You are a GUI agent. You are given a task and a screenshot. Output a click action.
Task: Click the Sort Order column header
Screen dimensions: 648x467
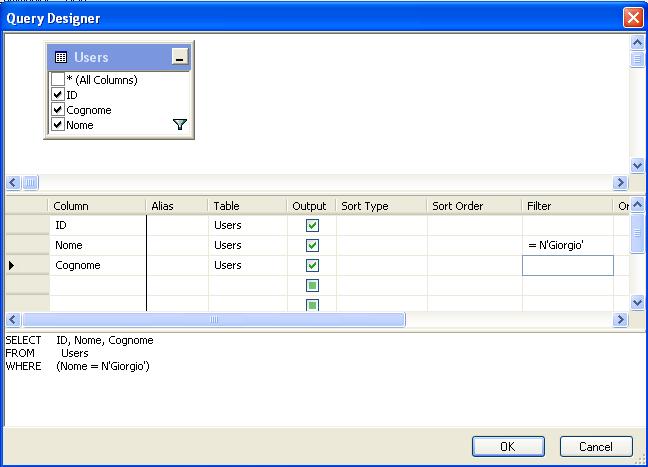474,206
